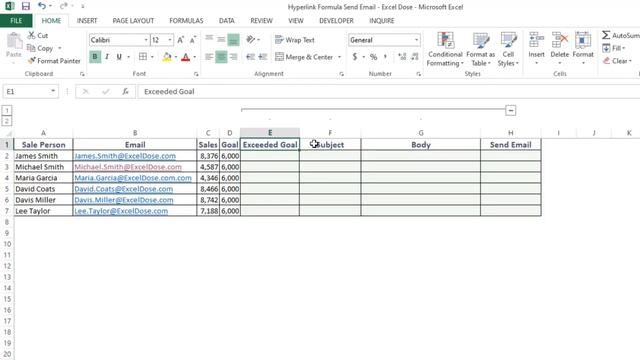Apply the red Font Color
The image size is (640, 360).
[186, 57]
